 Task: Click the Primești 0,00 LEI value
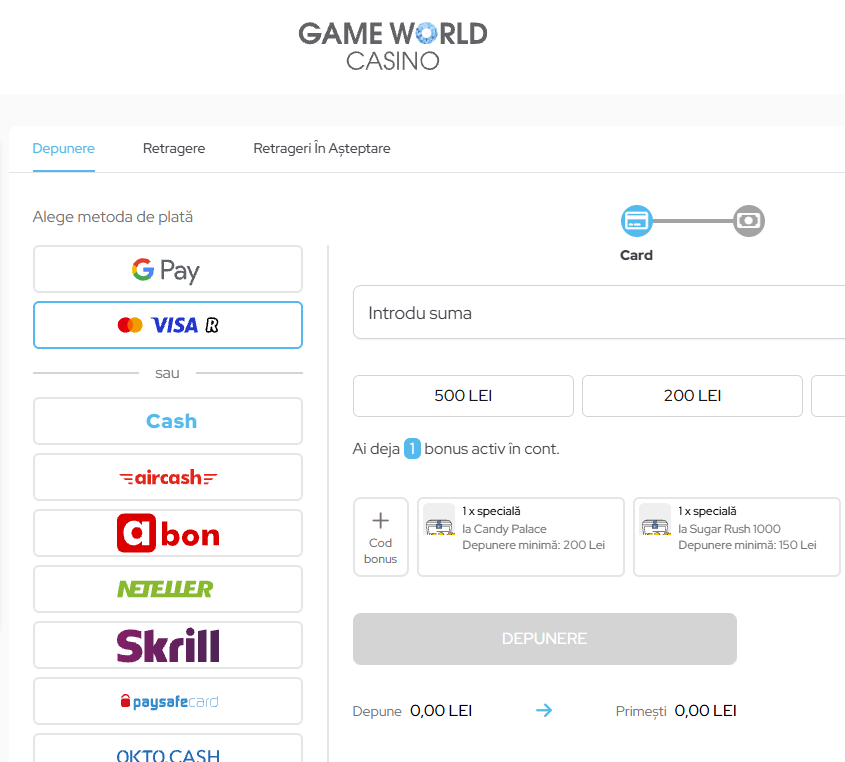click(705, 711)
